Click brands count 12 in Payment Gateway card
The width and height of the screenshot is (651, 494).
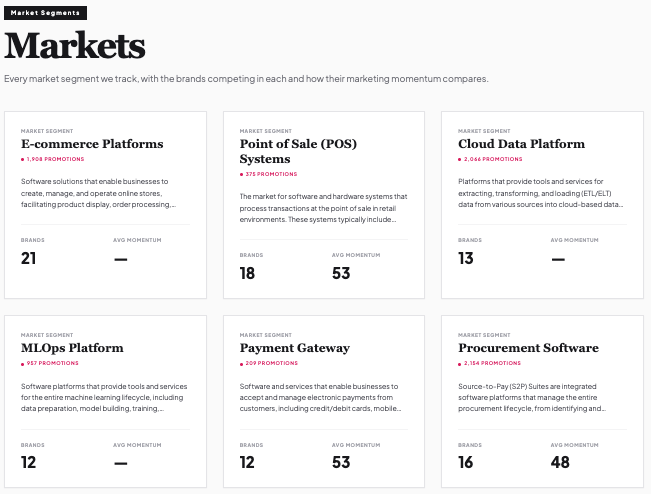247,462
